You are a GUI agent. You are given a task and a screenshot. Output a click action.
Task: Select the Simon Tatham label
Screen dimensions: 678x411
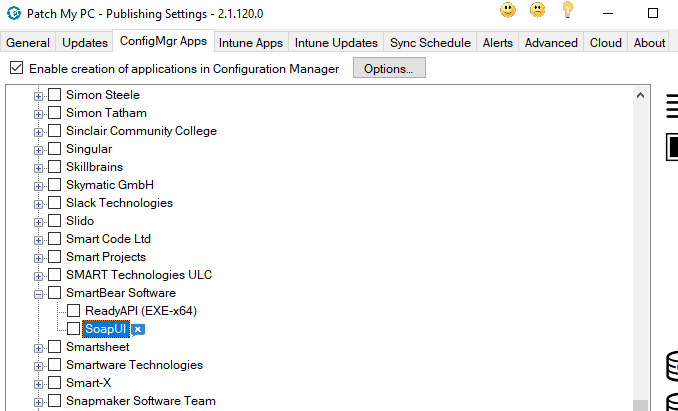(x=106, y=113)
